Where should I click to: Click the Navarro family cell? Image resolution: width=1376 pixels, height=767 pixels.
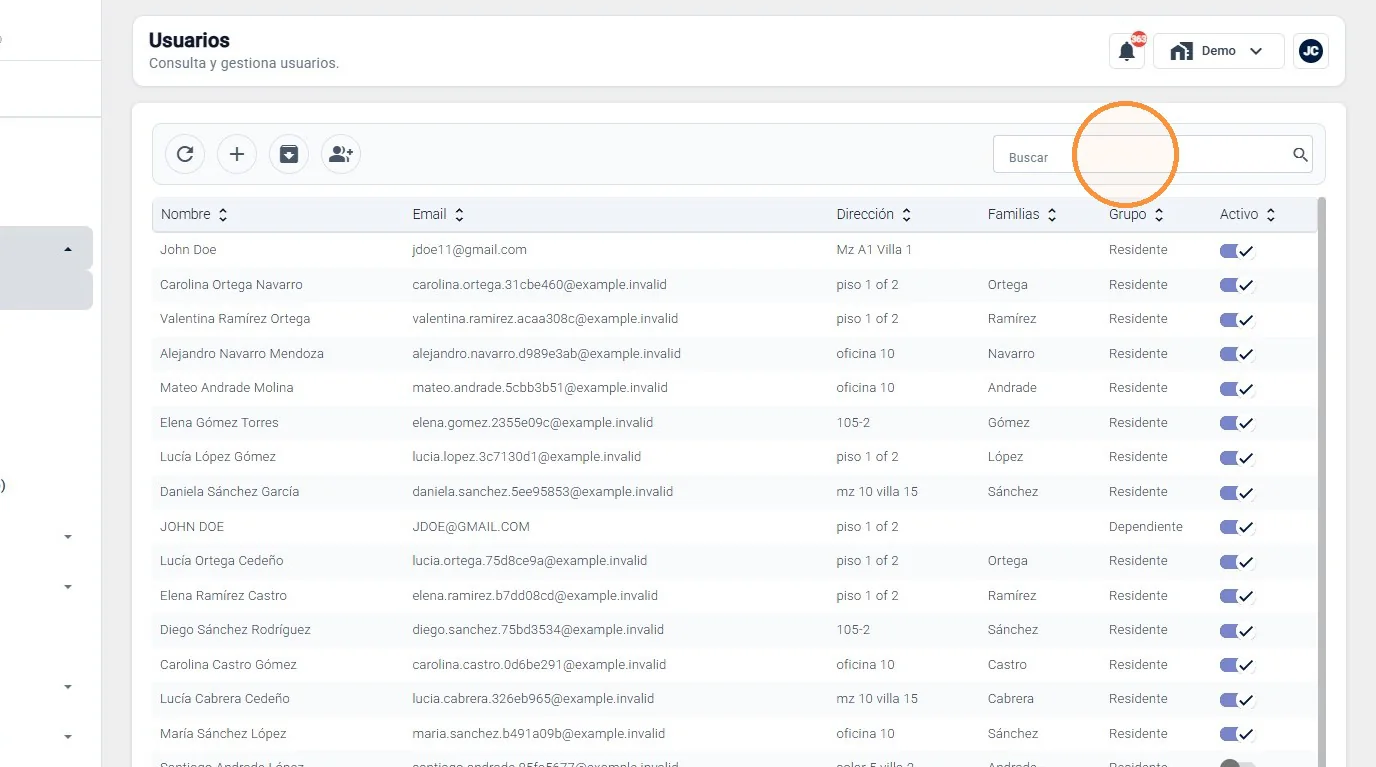coord(1011,354)
